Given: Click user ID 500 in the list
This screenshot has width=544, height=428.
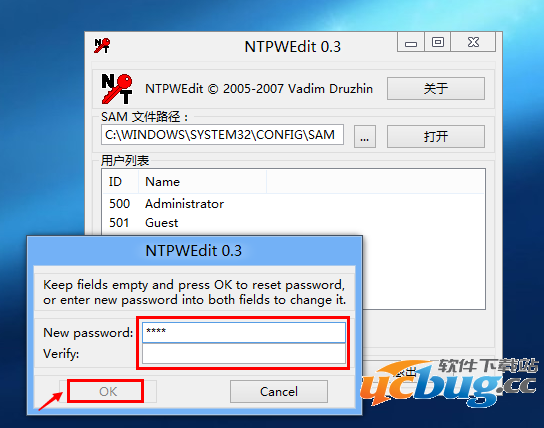Looking at the screenshot, I should pos(119,204).
